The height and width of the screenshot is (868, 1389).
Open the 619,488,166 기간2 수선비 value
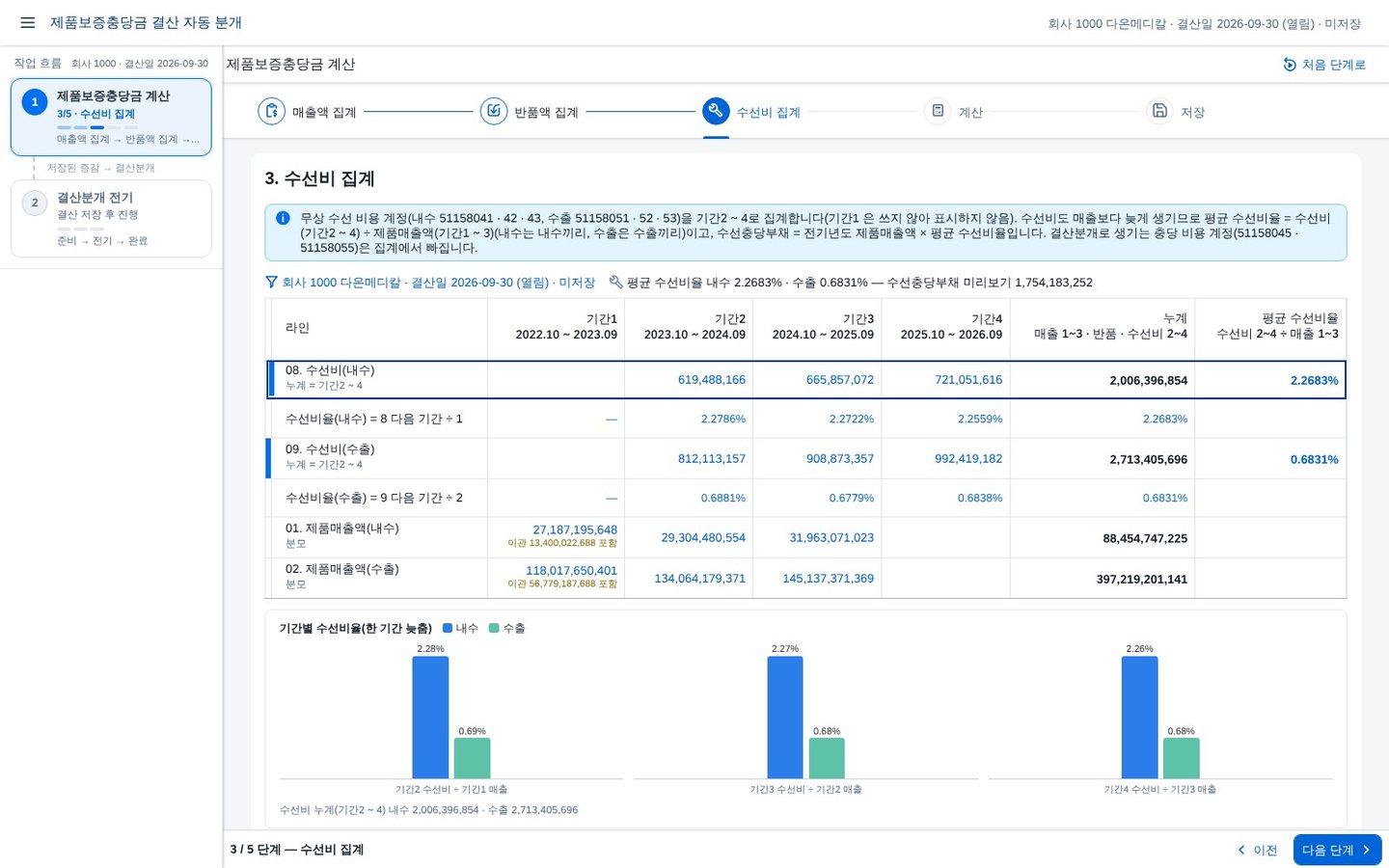click(712, 380)
